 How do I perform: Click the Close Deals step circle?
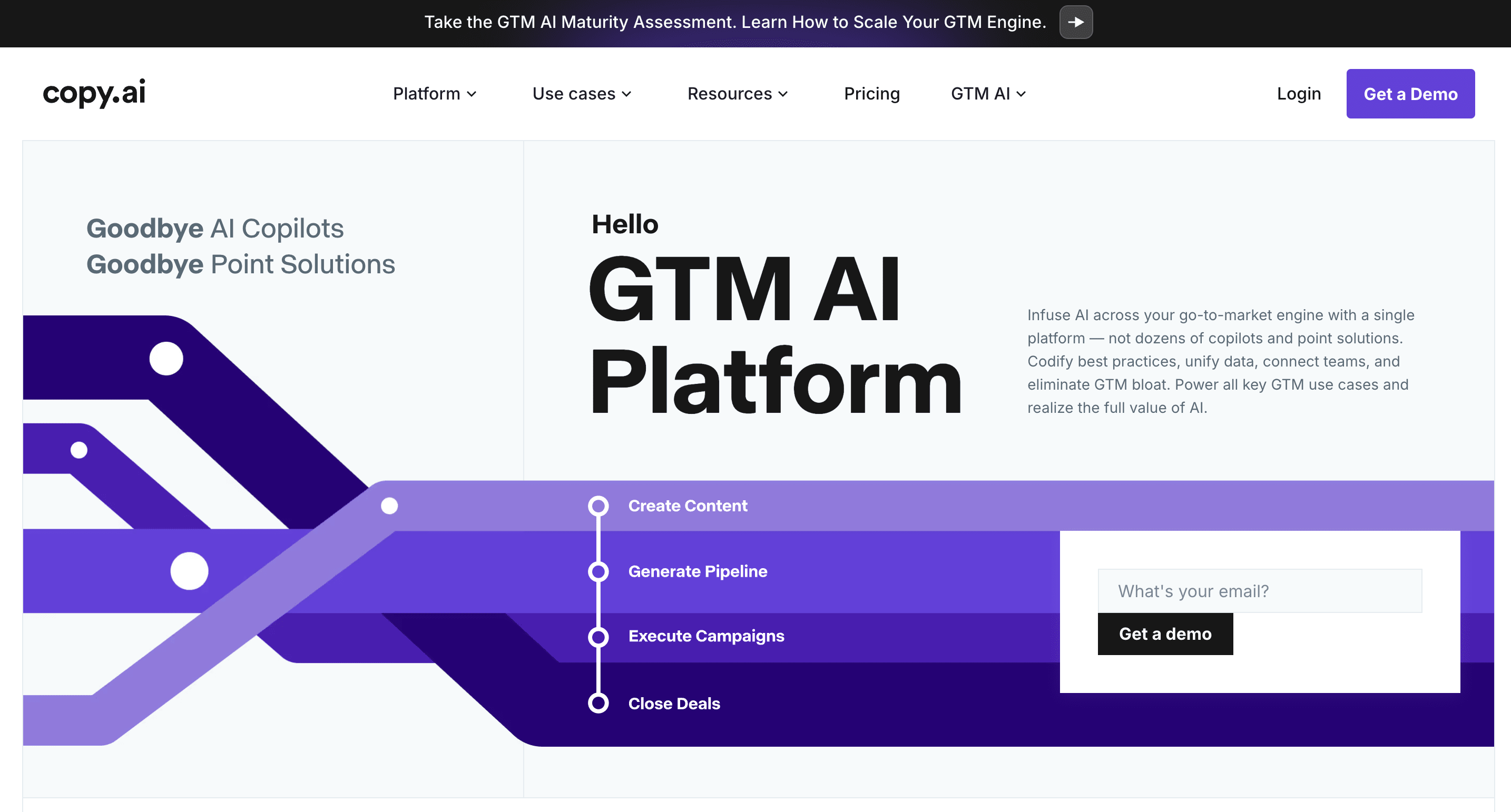pyautogui.click(x=598, y=703)
